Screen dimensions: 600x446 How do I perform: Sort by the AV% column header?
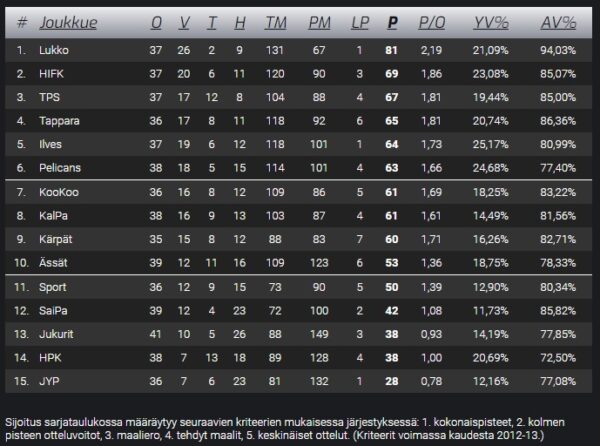(x=558, y=22)
